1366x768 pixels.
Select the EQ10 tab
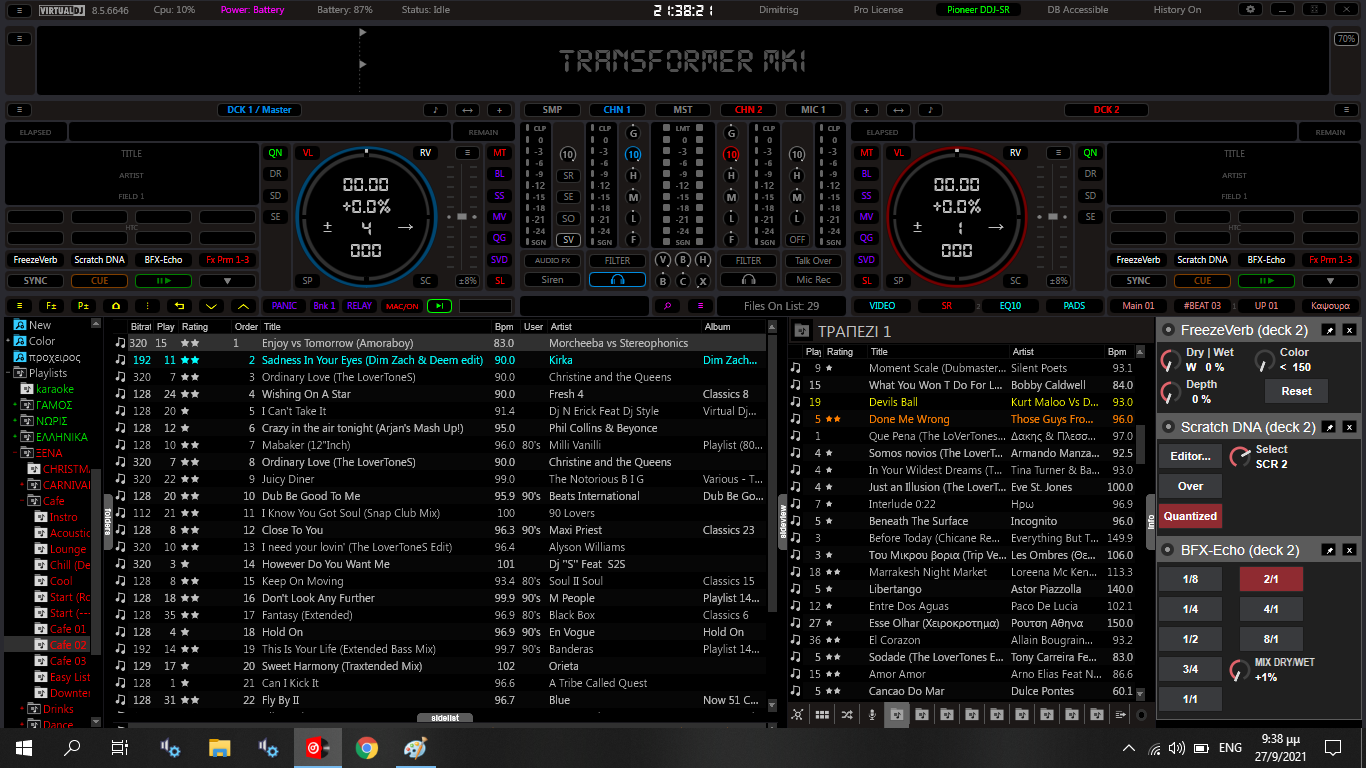pos(1010,306)
